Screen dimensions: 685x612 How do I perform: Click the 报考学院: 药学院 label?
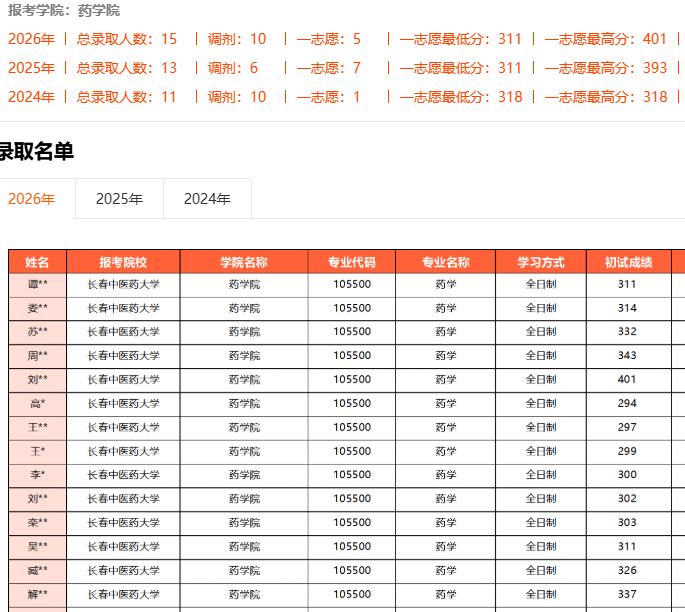pos(64,10)
